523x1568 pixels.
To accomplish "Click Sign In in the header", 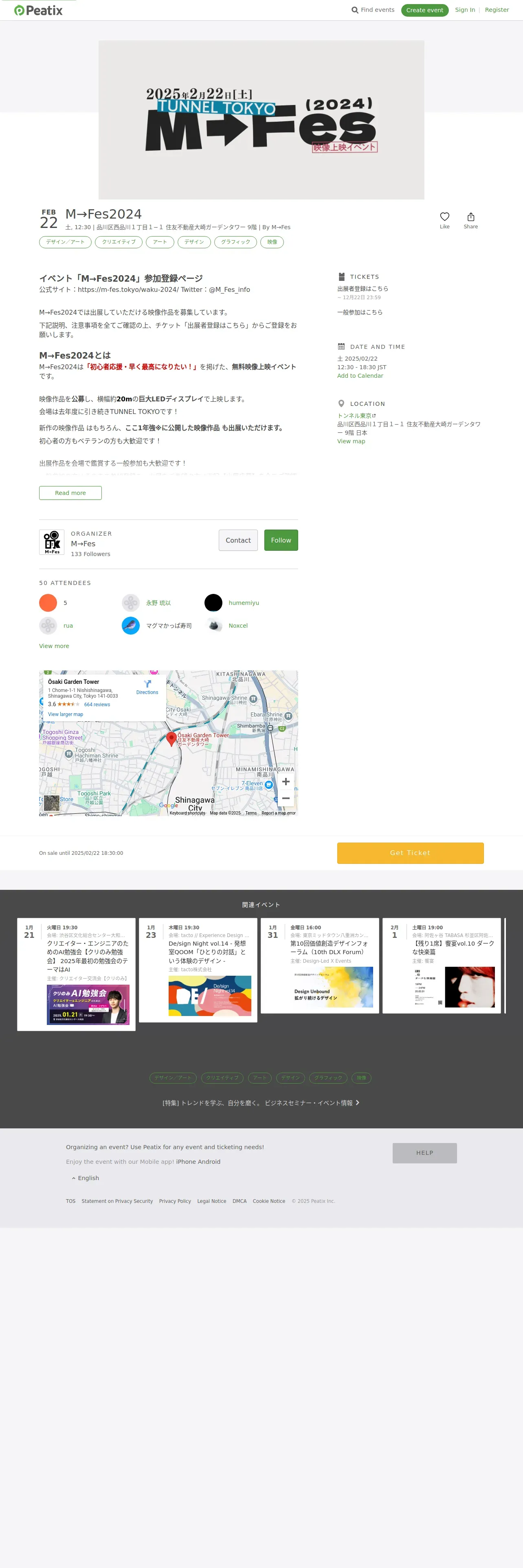I will 465,10.
